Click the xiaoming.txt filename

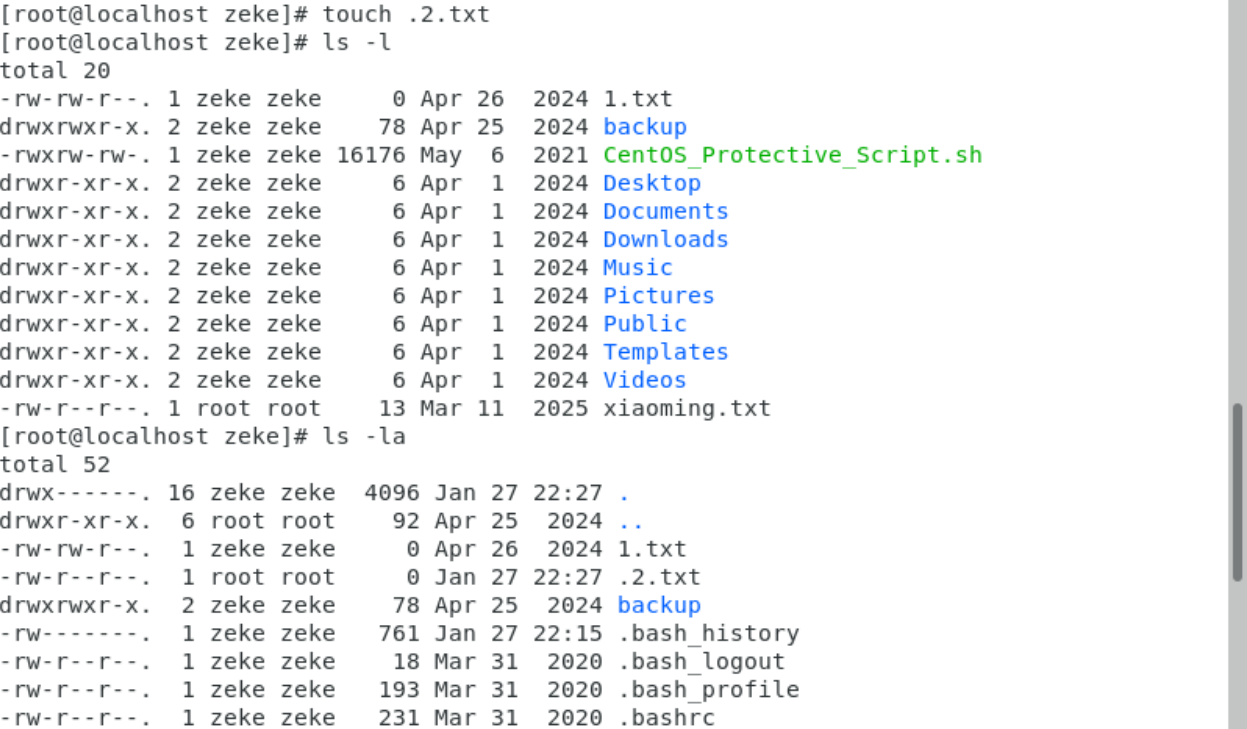point(686,408)
